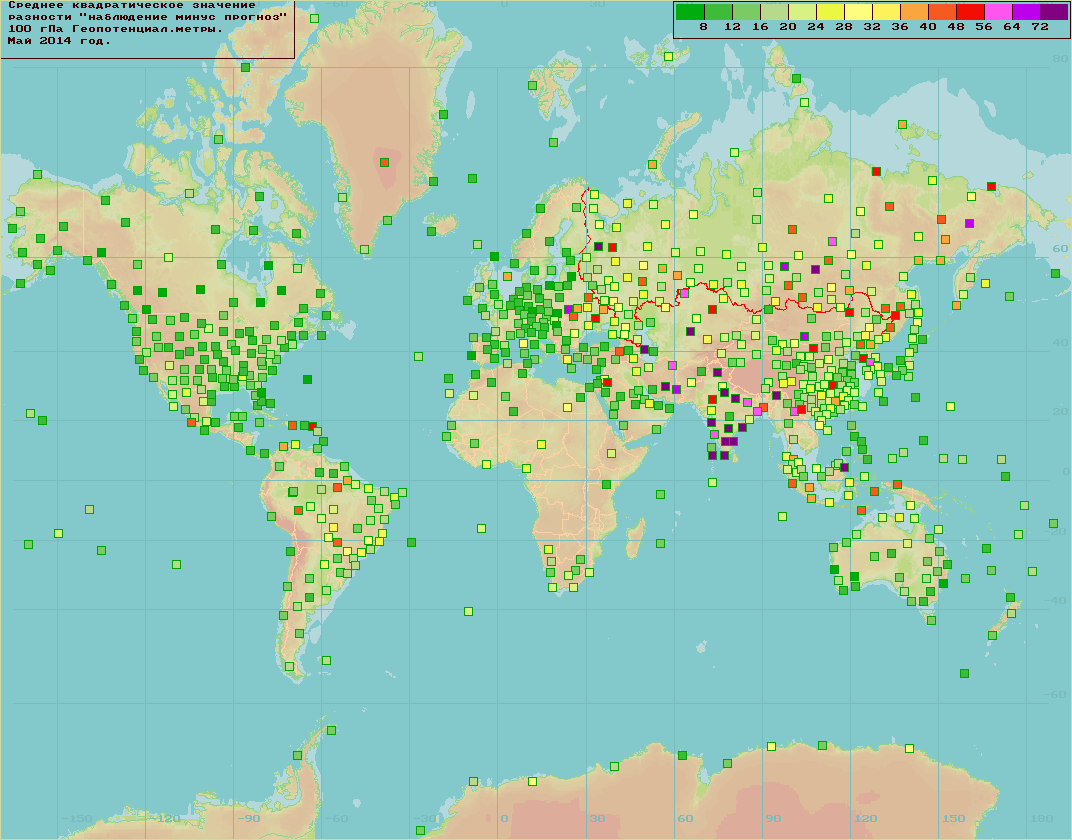The image size is (1072, 840).
Task: Click legend value 72
Action: tap(1041, 27)
